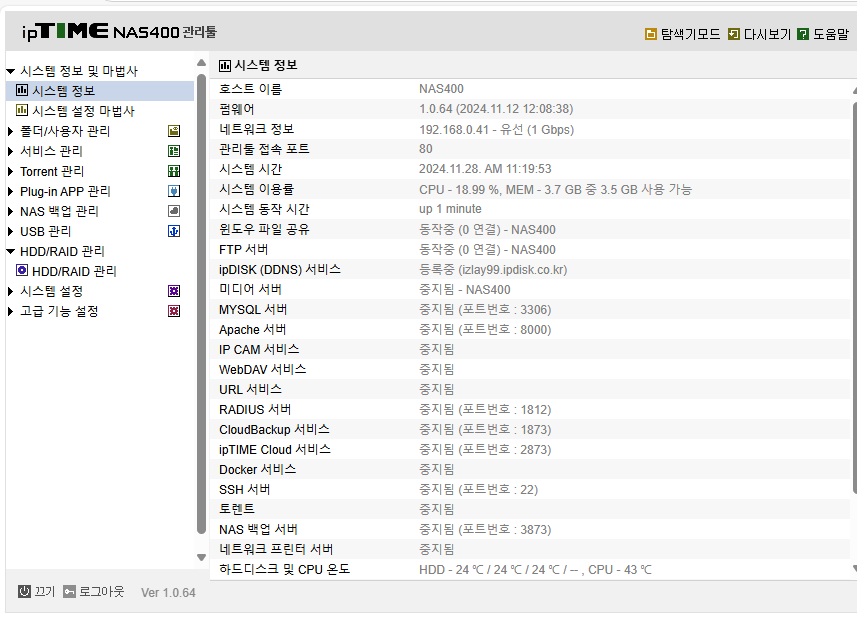Open the HDD/RAID 관리 child item

click(x=74, y=271)
